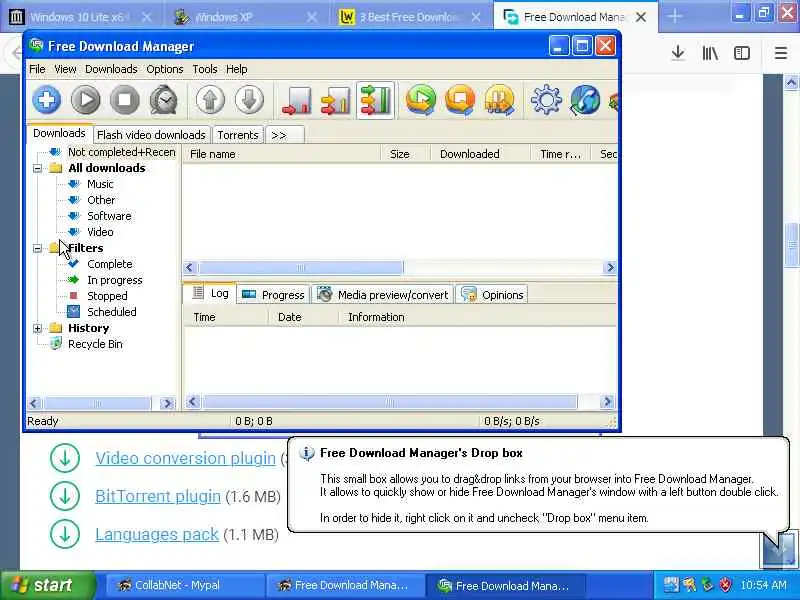Select the Music category

pyautogui.click(x=100, y=184)
